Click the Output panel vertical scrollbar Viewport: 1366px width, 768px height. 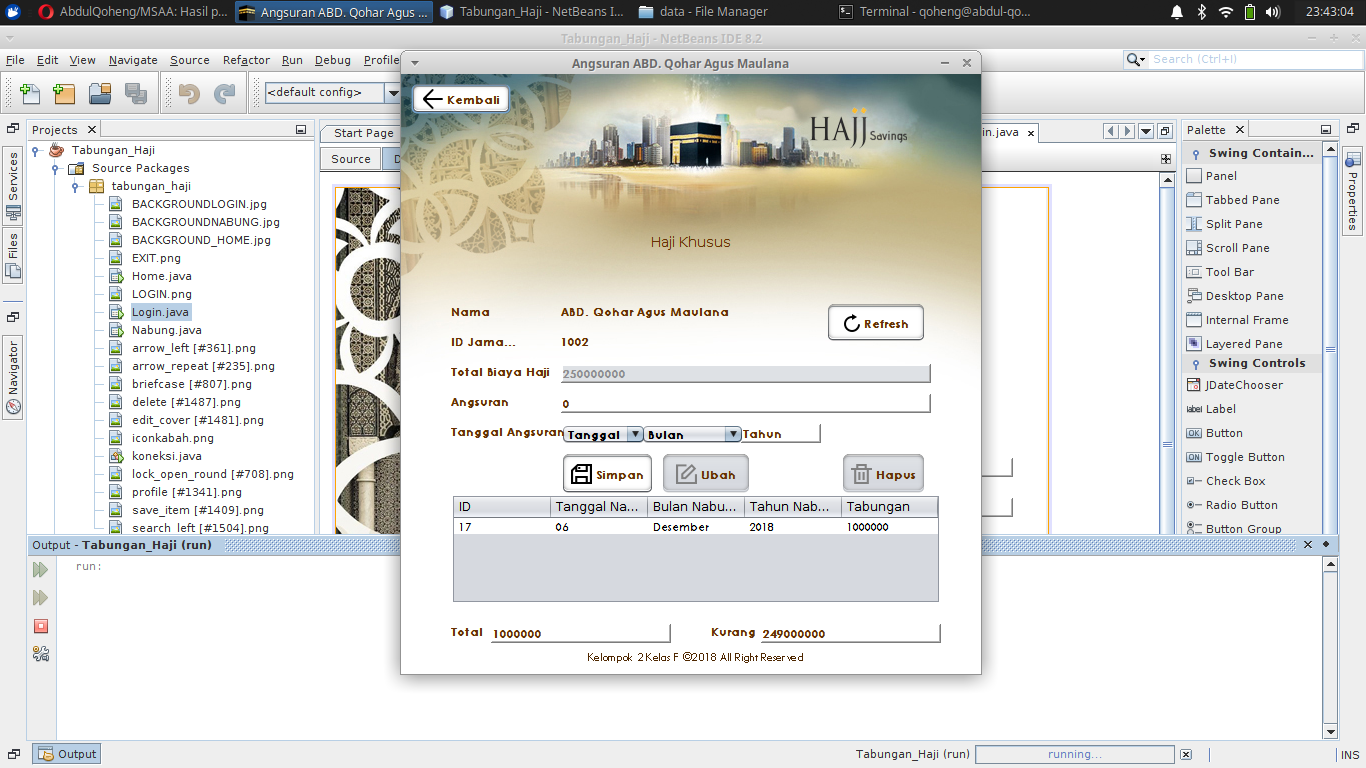click(x=1329, y=647)
